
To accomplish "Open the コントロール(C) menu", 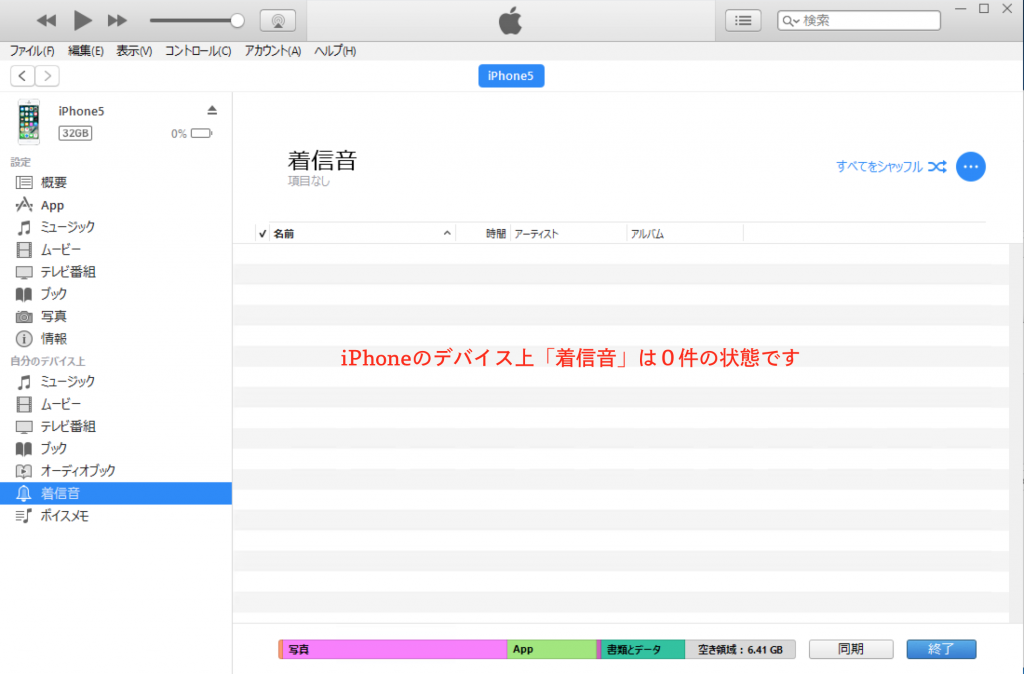I will pyautogui.click(x=198, y=51).
